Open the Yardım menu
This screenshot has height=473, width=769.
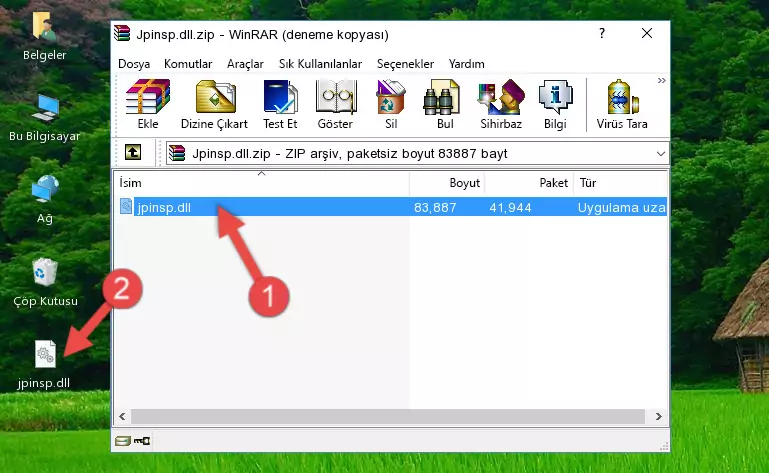pos(466,64)
